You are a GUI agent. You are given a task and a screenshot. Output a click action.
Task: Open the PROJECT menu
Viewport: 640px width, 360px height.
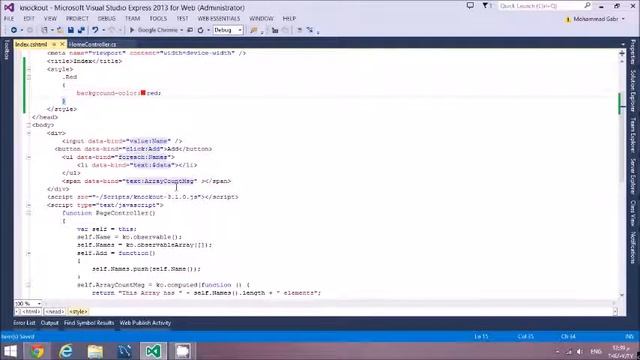point(77,19)
